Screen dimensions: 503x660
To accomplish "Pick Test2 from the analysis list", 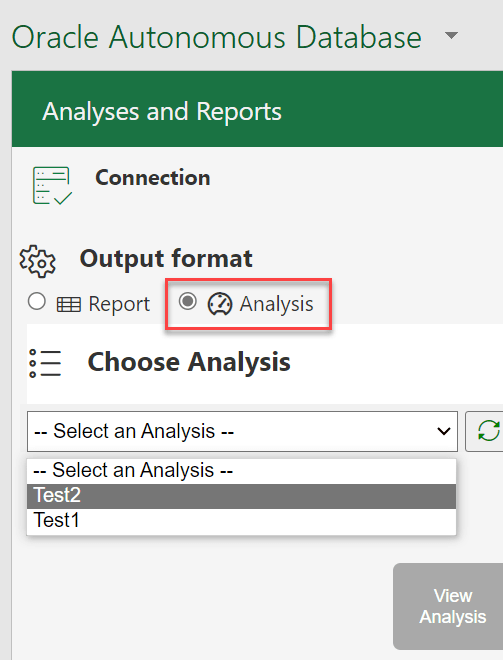I will click(241, 496).
